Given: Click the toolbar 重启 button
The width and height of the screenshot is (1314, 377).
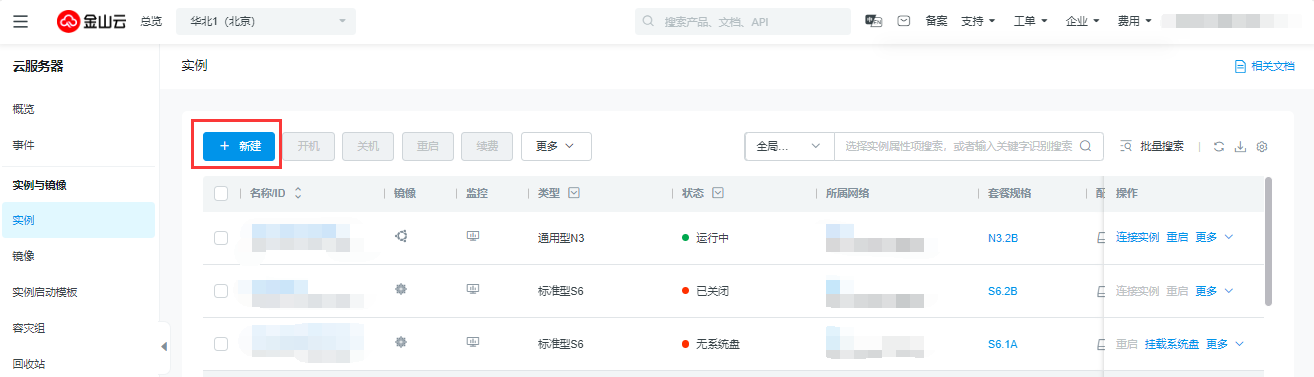Looking at the screenshot, I should (427, 146).
